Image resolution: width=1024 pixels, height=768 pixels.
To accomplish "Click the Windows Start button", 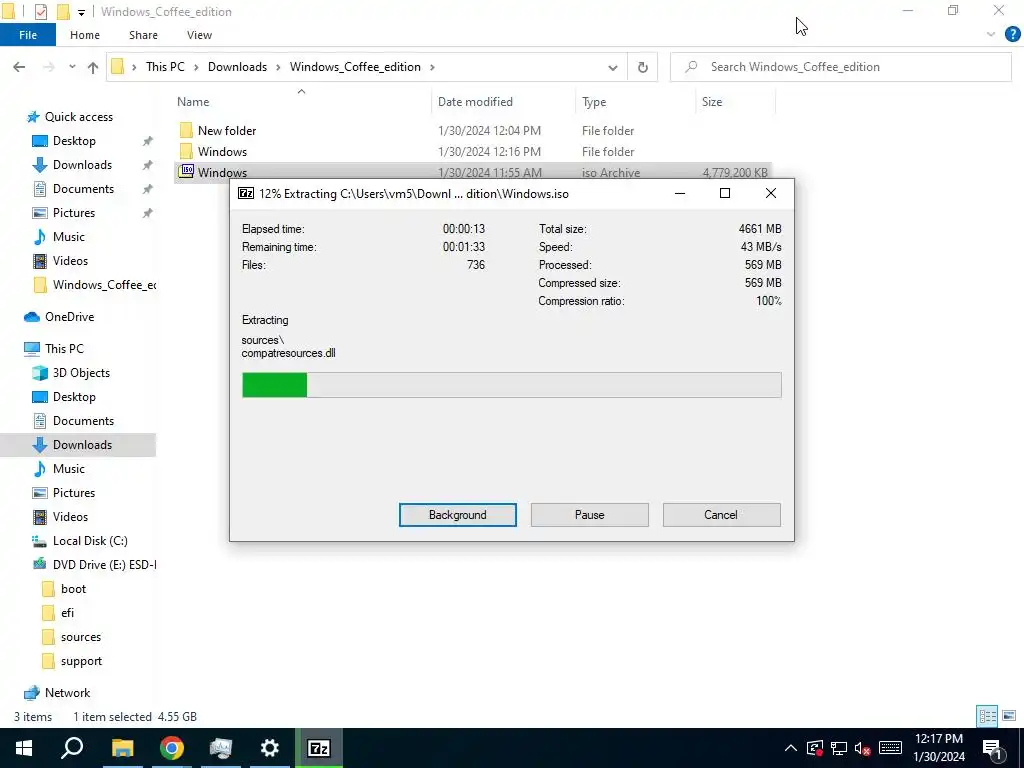I will [24, 748].
